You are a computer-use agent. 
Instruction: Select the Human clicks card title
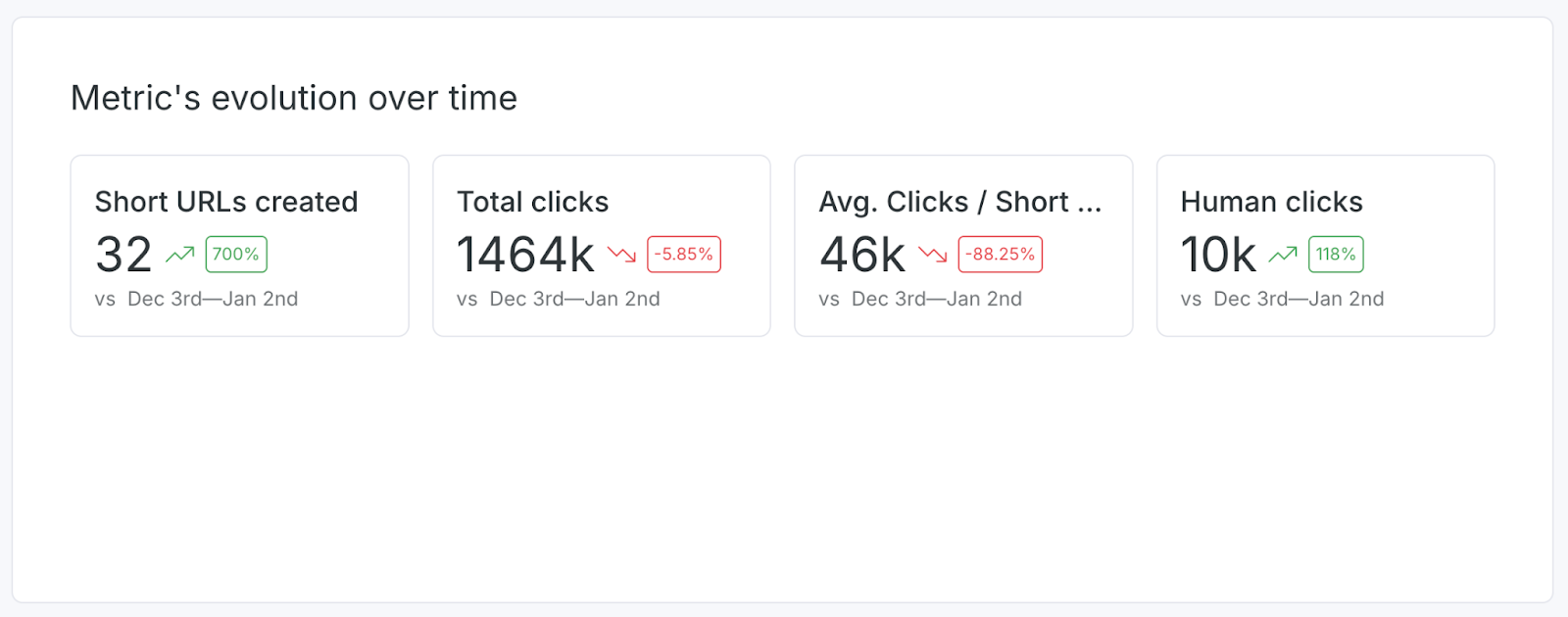point(1271,202)
